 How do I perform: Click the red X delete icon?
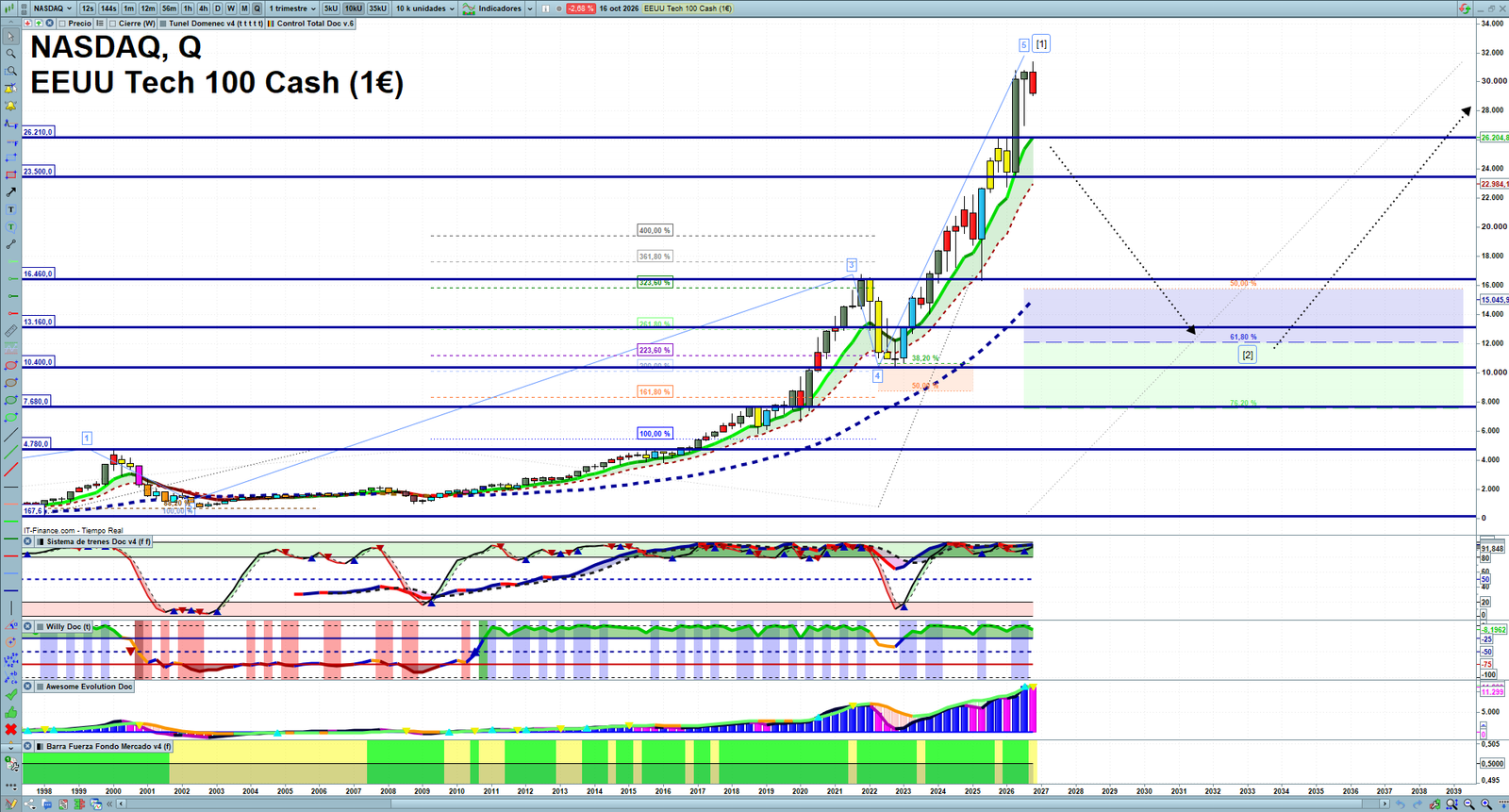tap(10, 729)
